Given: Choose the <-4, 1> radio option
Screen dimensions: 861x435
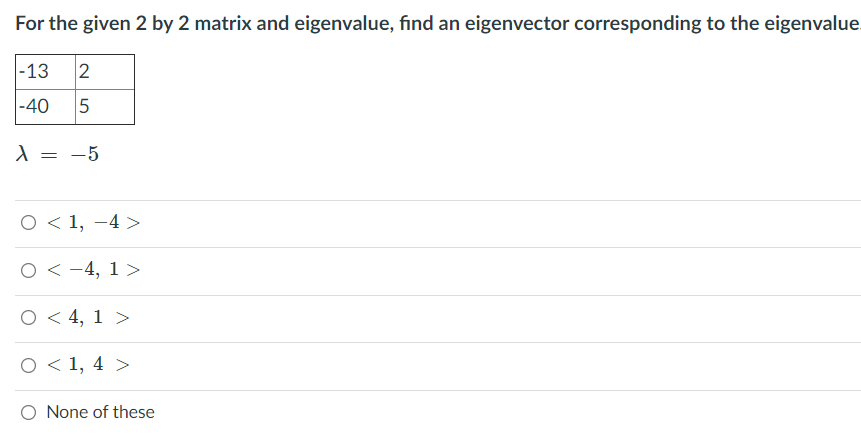Looking at the screenshot, I should [x=29, y=270].
